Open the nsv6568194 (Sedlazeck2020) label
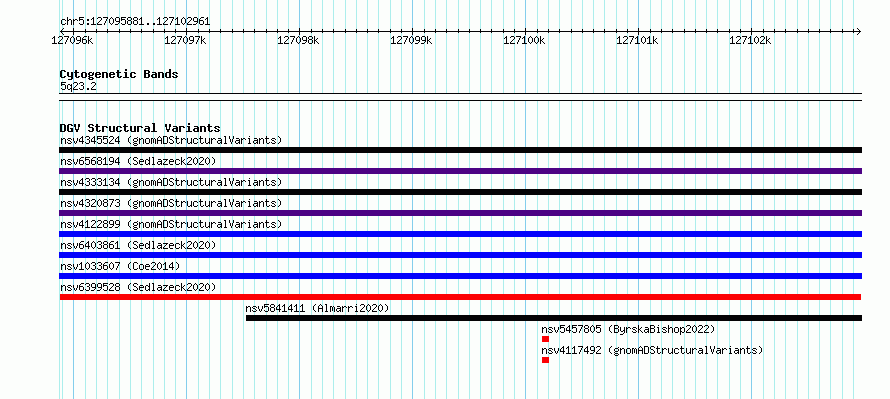This screenshot has width=890, height=399. pyautogui.click(x=138, y=161)
